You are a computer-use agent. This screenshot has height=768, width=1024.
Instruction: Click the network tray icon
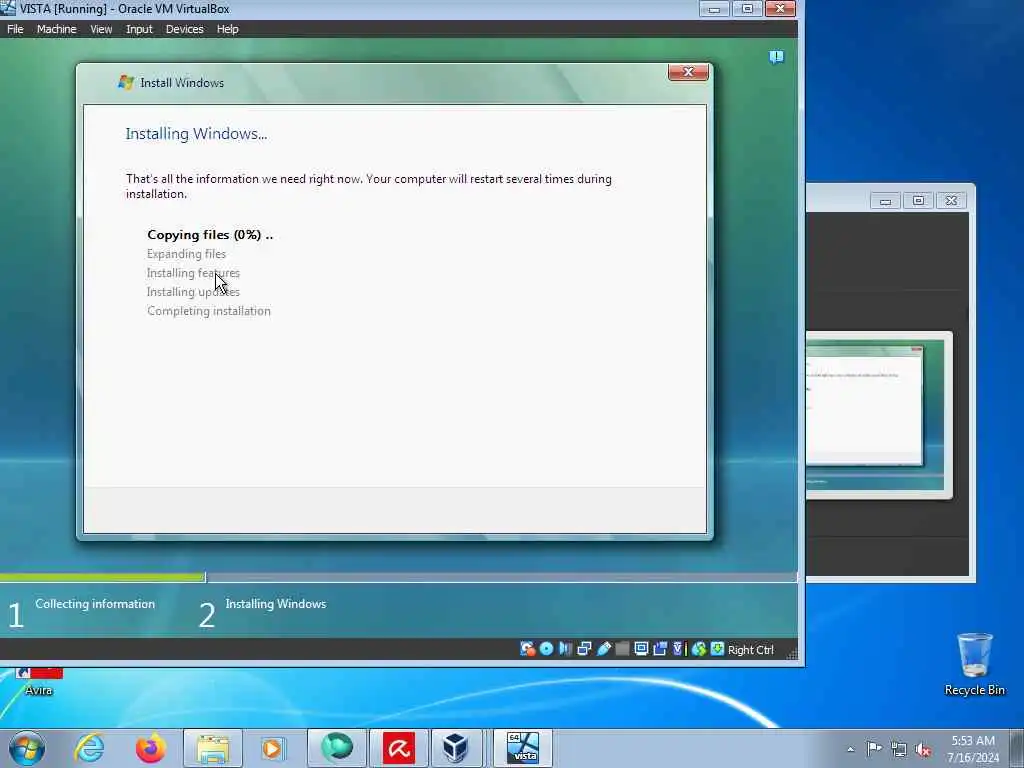[899, 749]
